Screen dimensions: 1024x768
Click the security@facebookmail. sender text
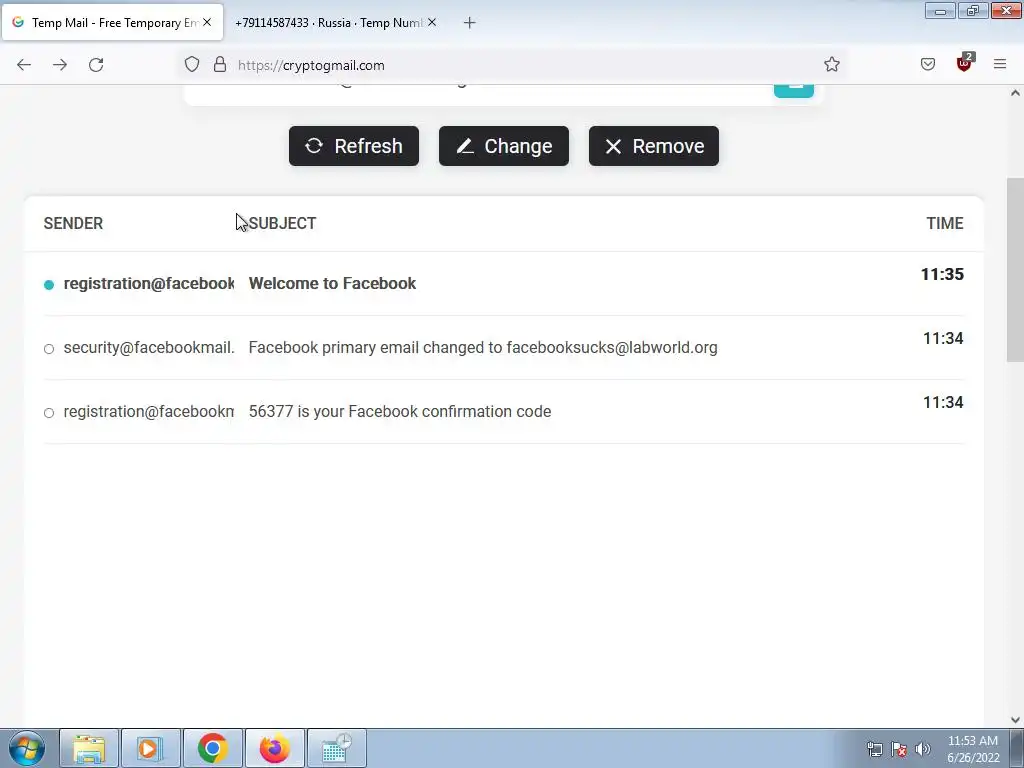pos(149,347)
